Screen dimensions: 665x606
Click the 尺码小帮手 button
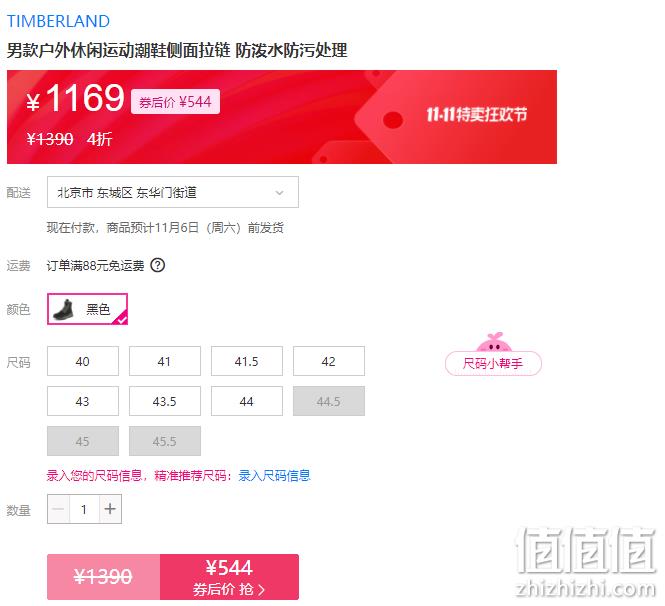[493, 363]
